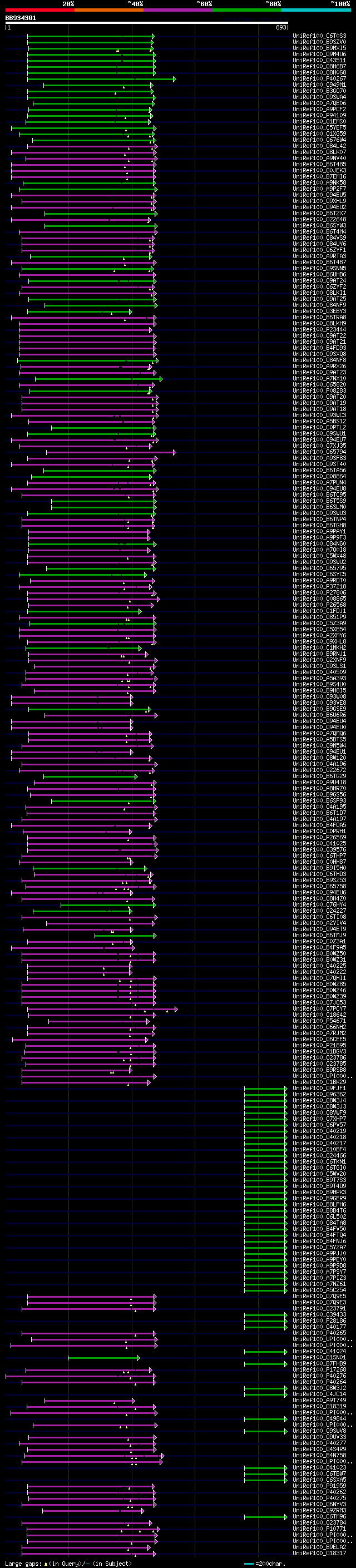This screenshot has width=356, height=1568.
Task: Click label UniRef100_C6TM96
Action: coord(319,1517)
